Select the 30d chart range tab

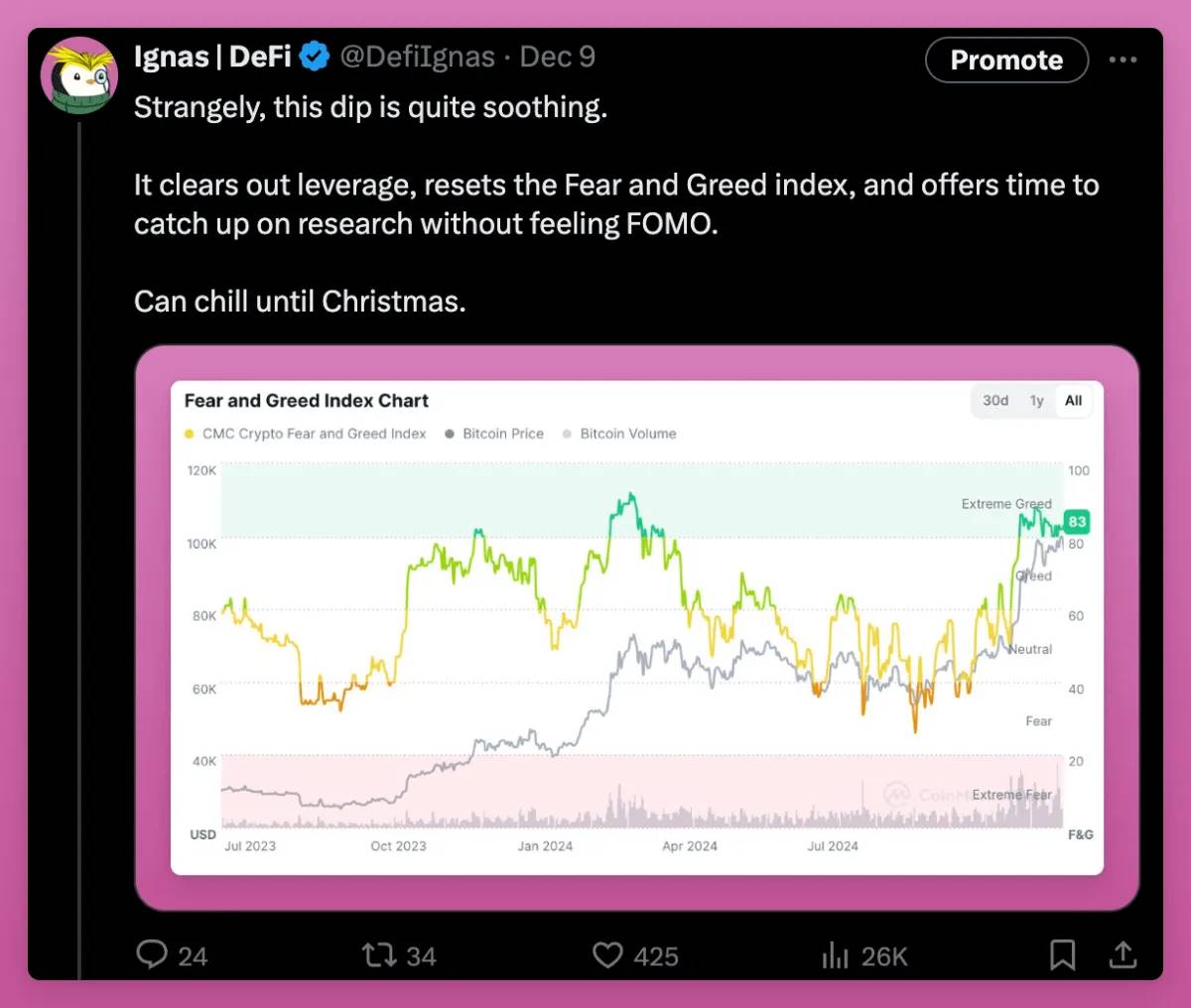[x=994, y=401]
